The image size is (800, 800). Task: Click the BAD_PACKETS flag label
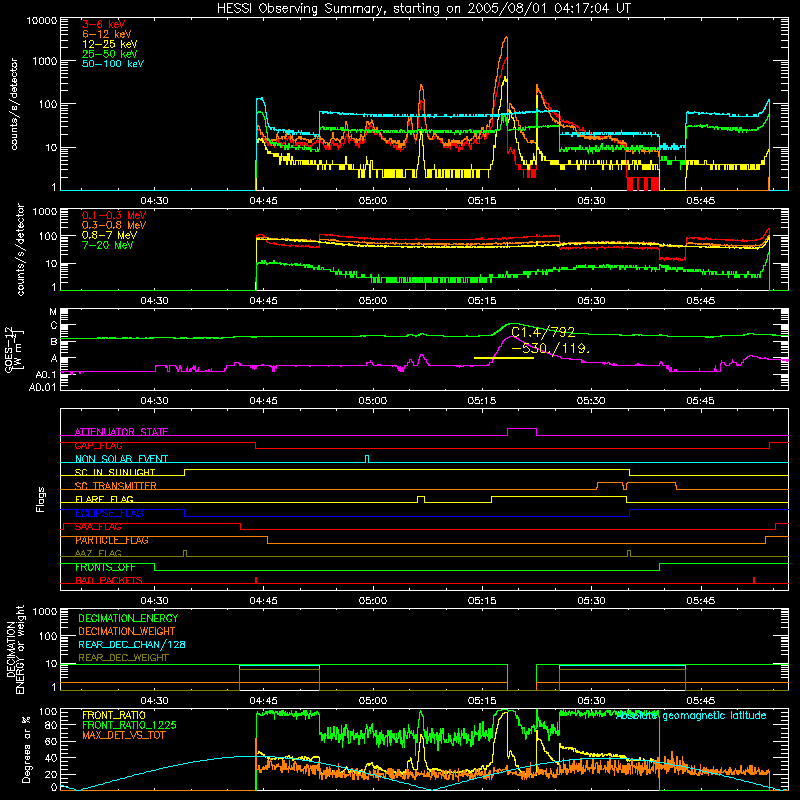coord(109,580)
